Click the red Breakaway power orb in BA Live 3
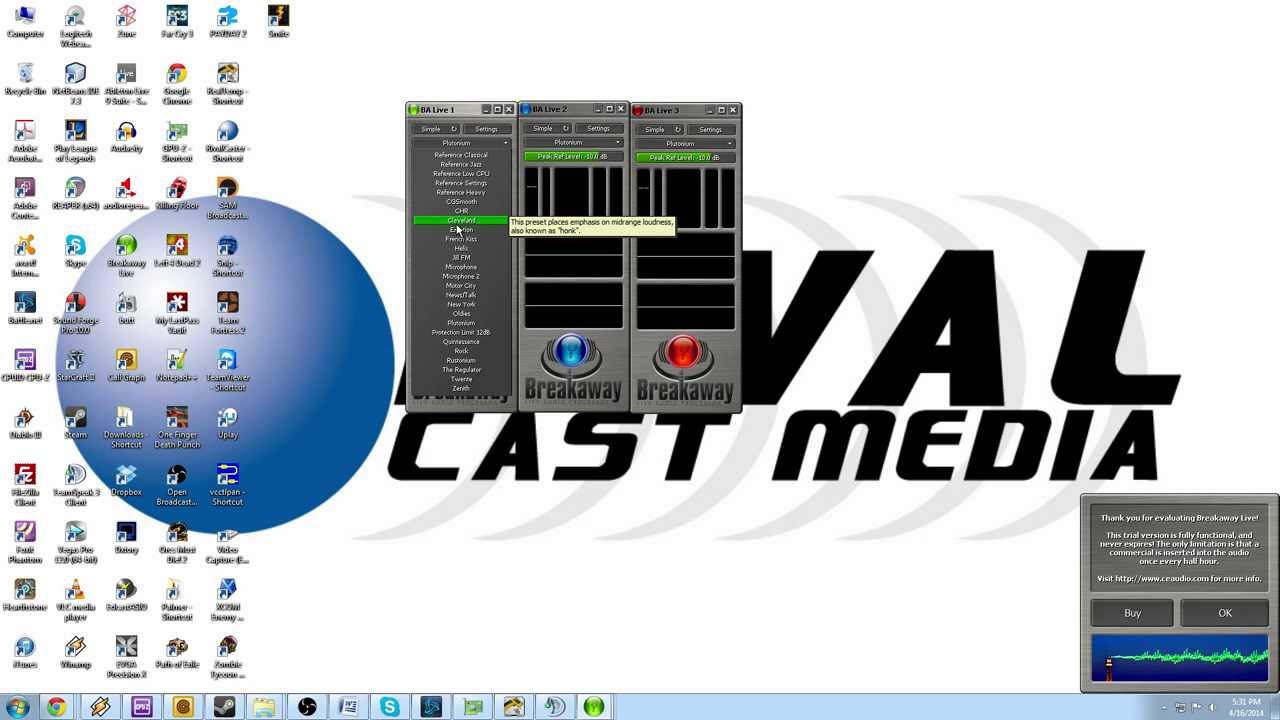This screenshot has width=1280, height=720. (x=683, y=352)
